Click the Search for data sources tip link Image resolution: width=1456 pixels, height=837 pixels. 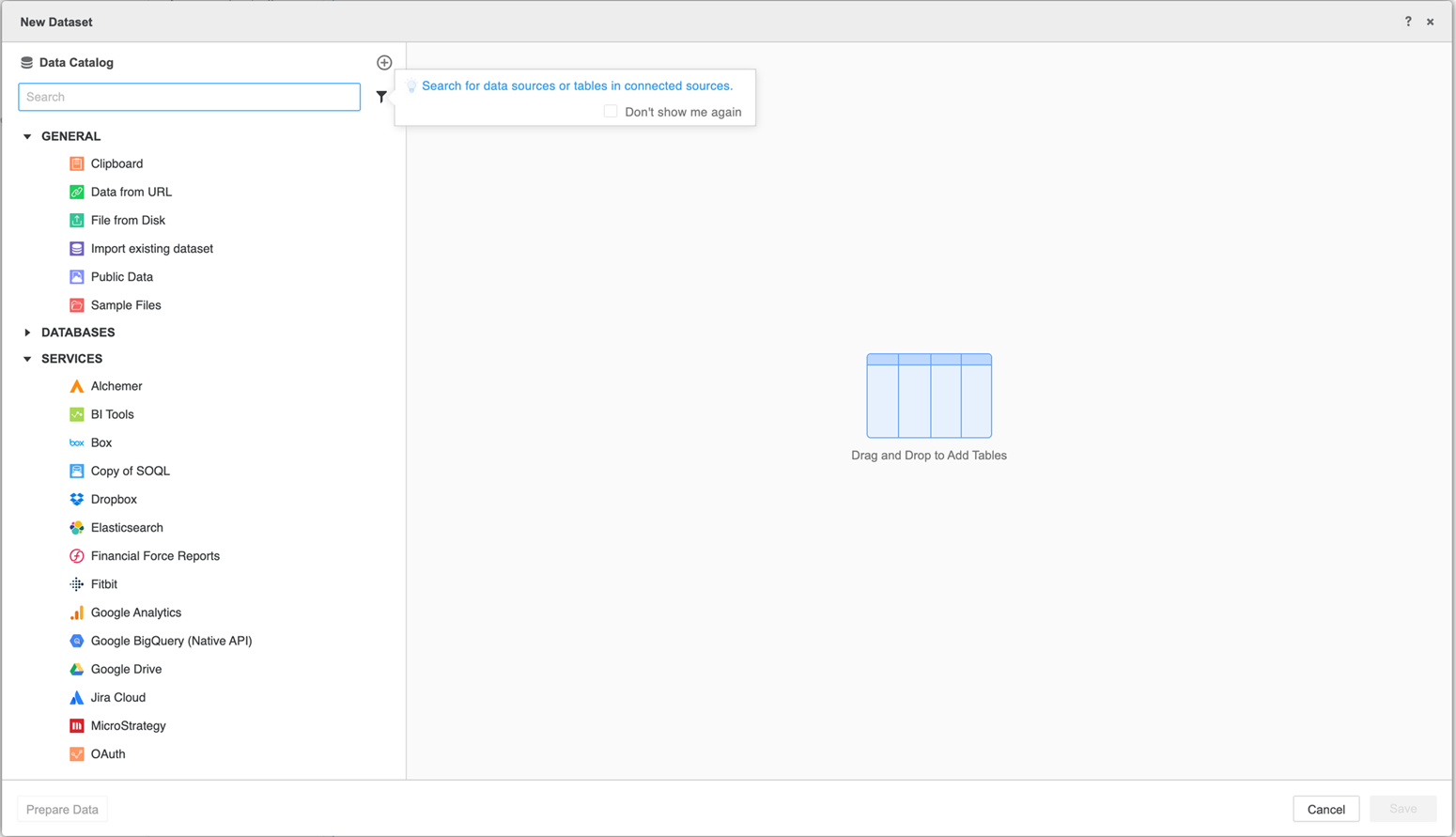point(577,85)
